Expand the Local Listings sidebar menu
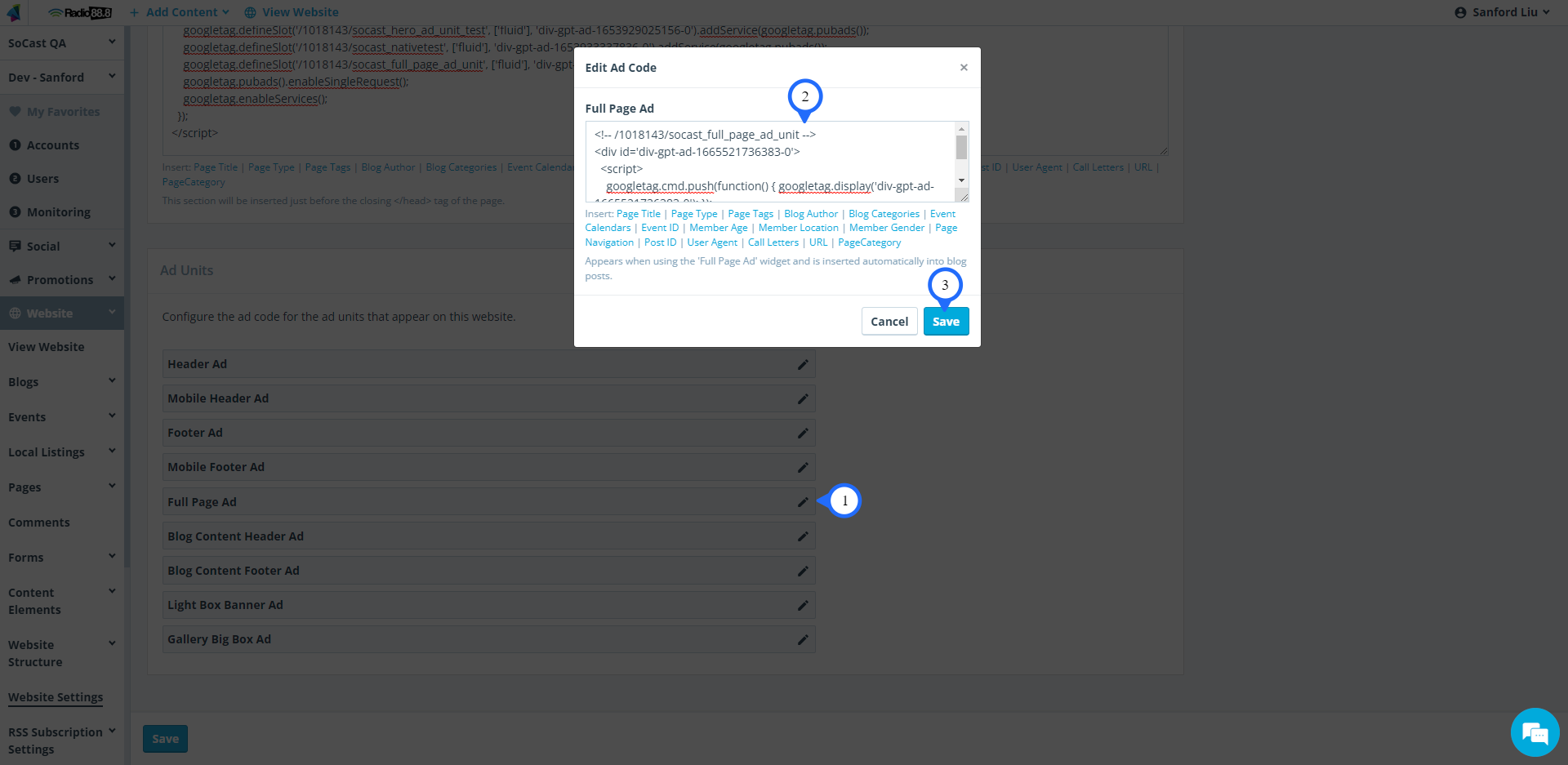Screen dimensions: 1568x765 click(62, 452)
